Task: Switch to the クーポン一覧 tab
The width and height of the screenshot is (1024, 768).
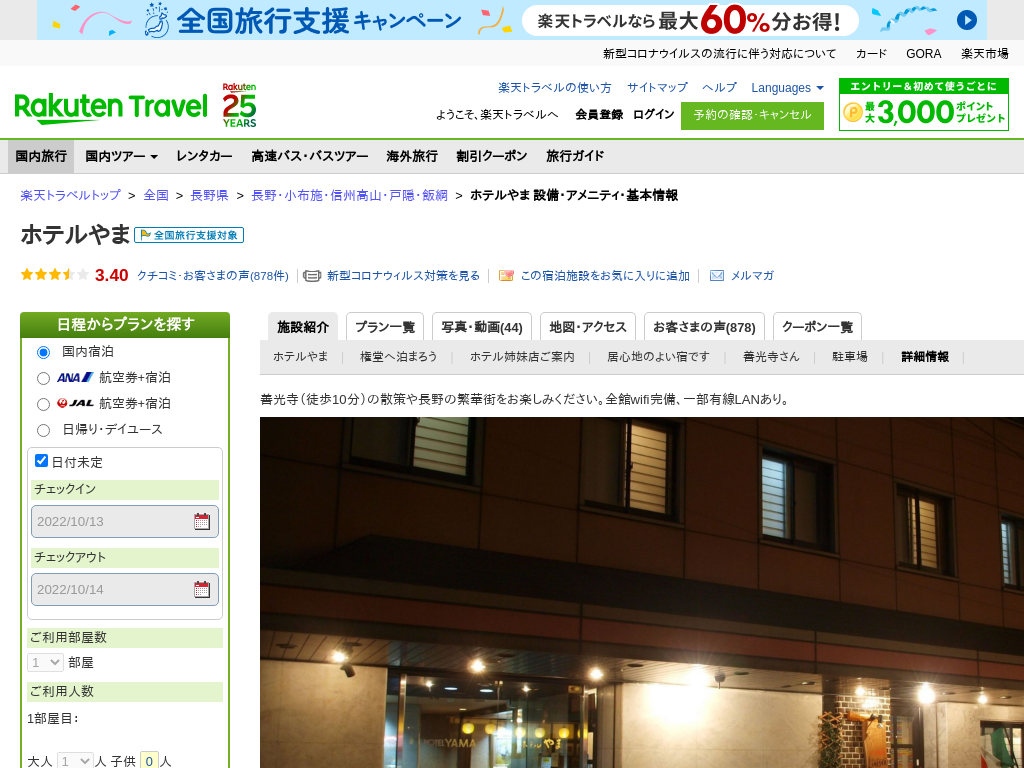Action: (x=817, y=327)
